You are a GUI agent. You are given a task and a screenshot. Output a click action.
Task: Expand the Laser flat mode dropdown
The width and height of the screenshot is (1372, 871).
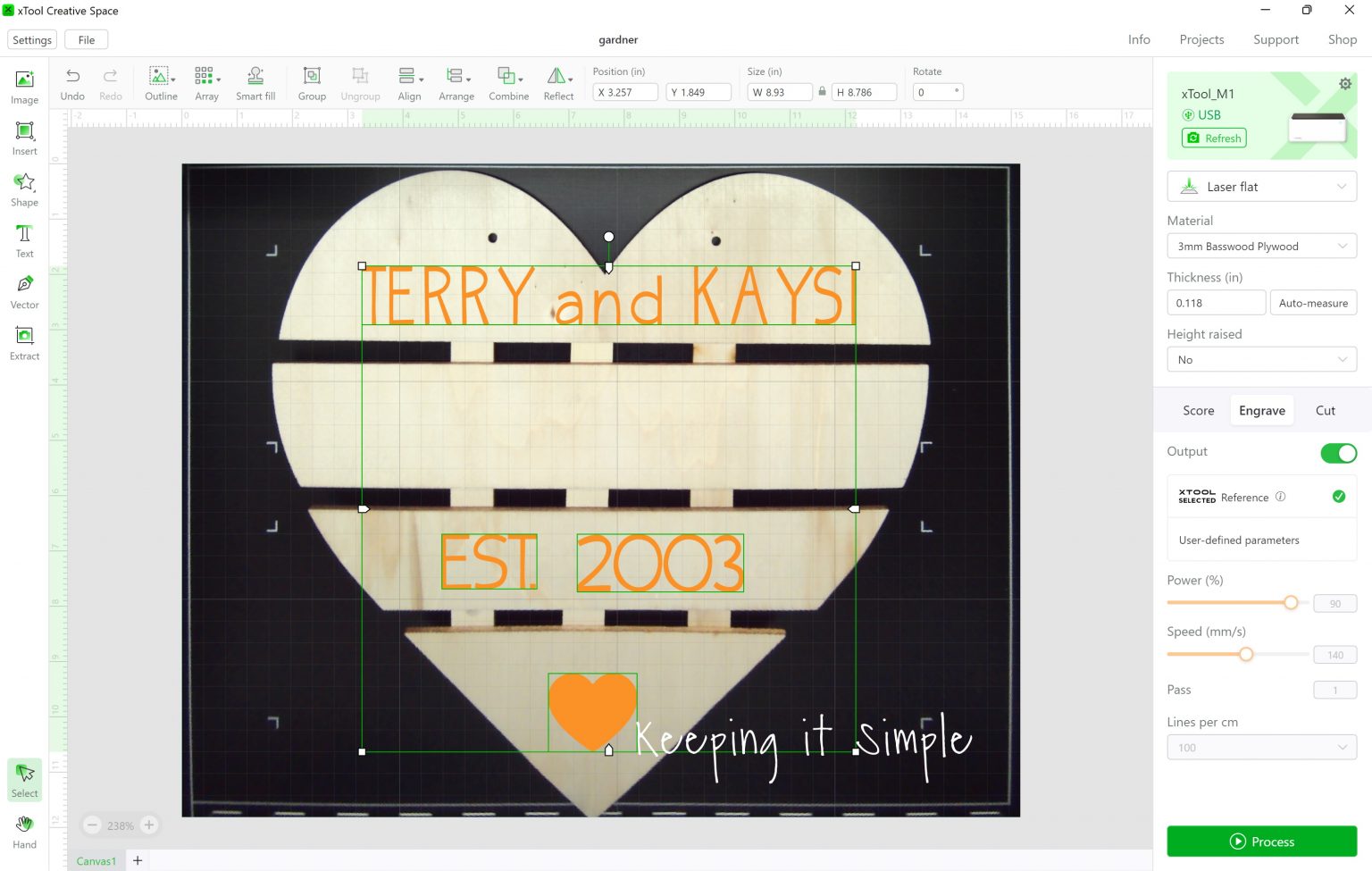pyautogui.click(x=1261, y=187)
